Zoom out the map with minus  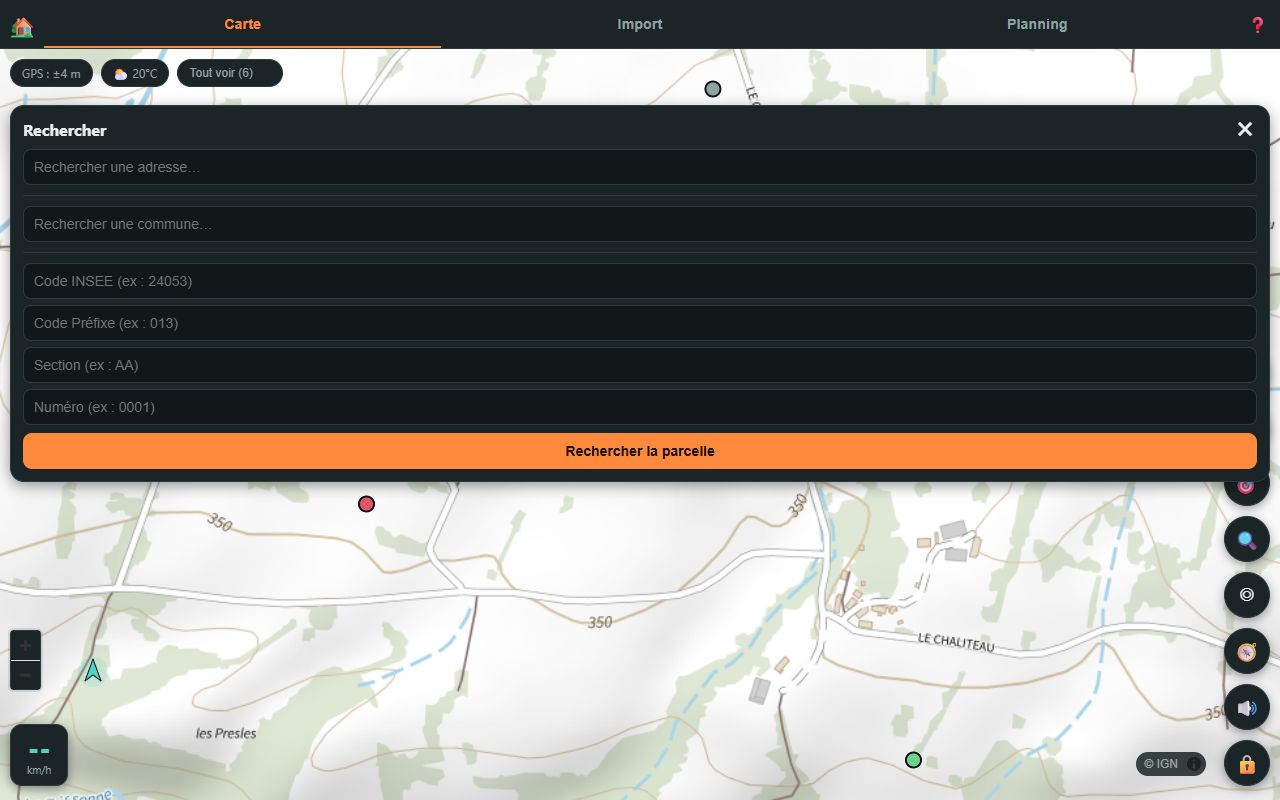point(26,675)
